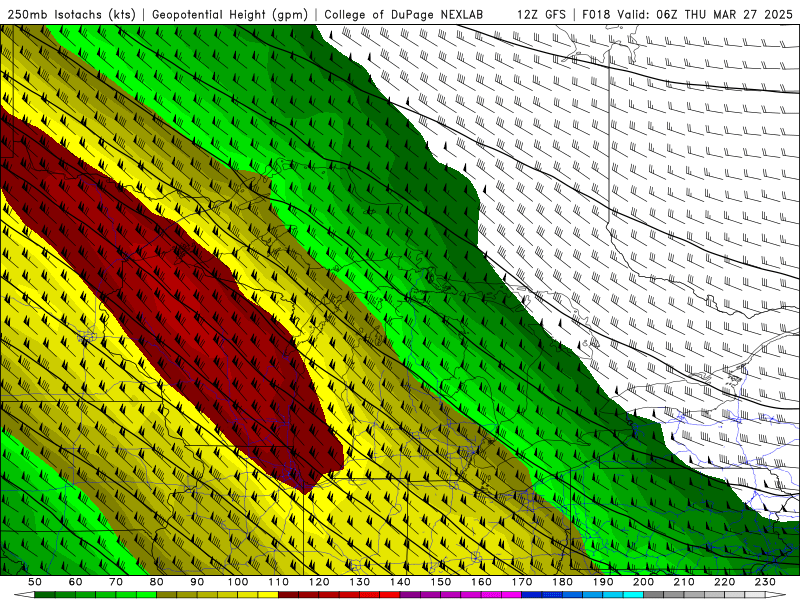This screenshot has height=600, width=800.
Task: Select the 120 value on the legend
Action: tap(319, 582)
